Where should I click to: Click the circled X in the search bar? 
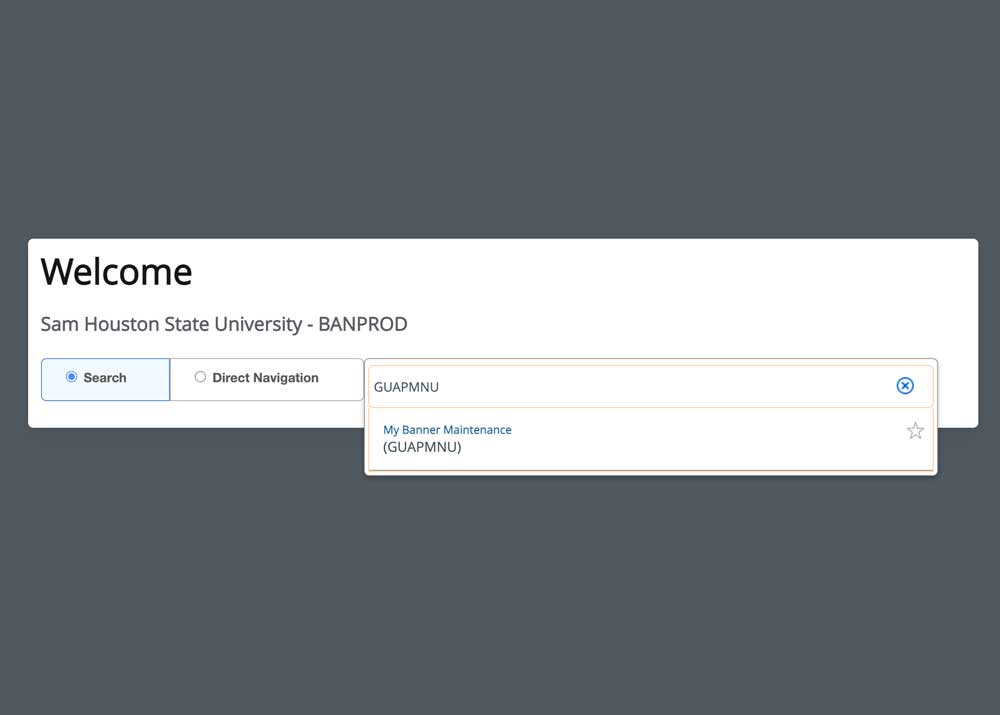pyautogui.click(x=905, y=386)
